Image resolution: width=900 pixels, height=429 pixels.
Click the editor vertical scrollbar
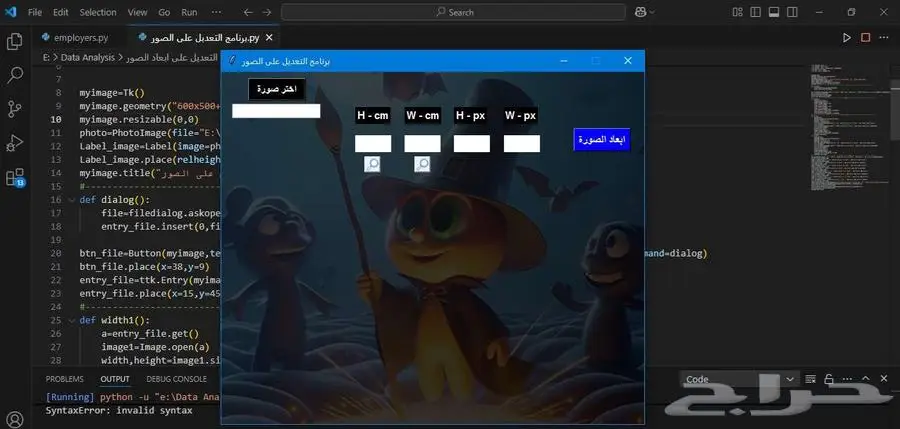coord(895,109)
